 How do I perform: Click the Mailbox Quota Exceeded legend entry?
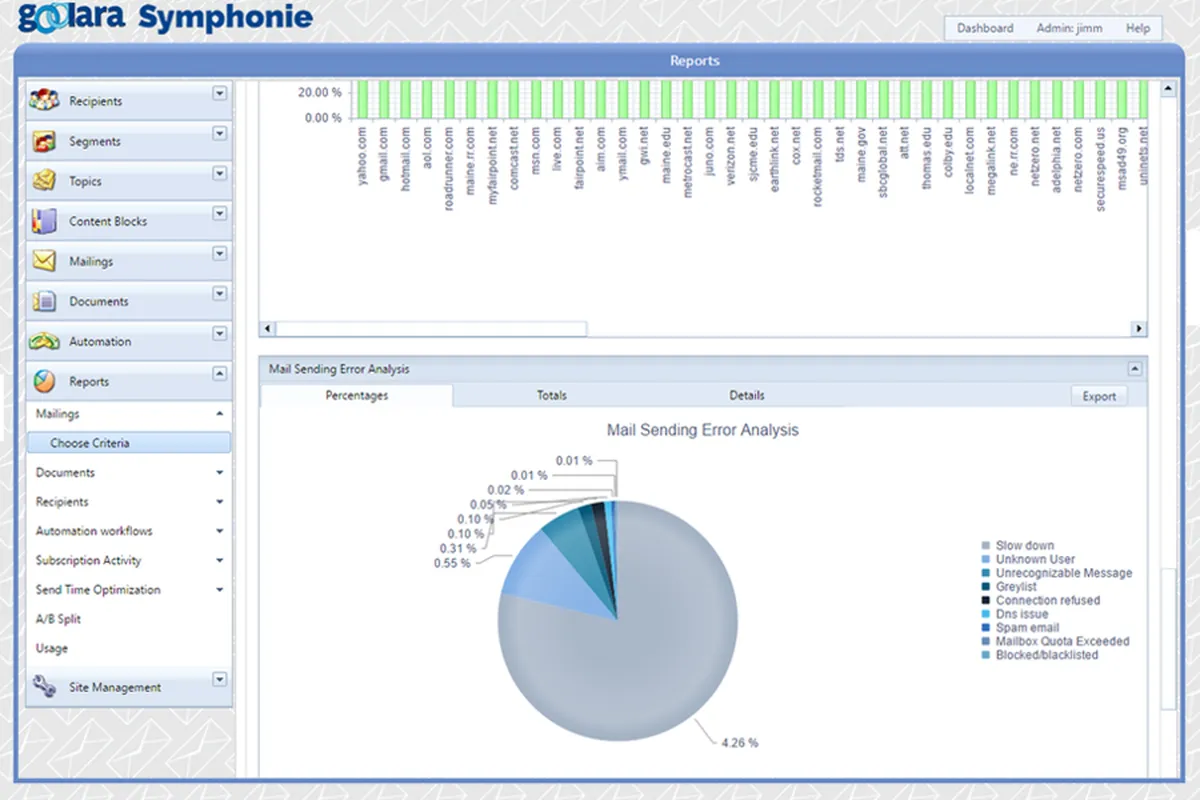coord(1055,641)
